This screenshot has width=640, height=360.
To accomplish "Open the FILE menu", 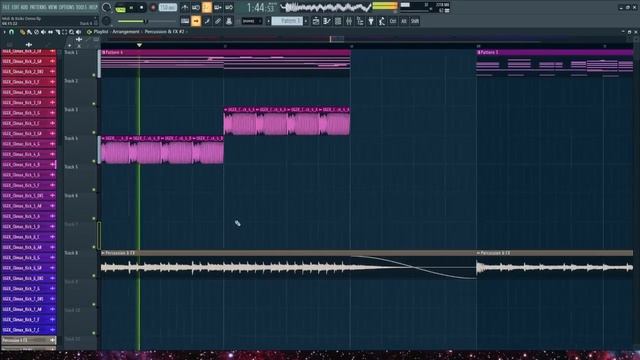I will 6,7.
